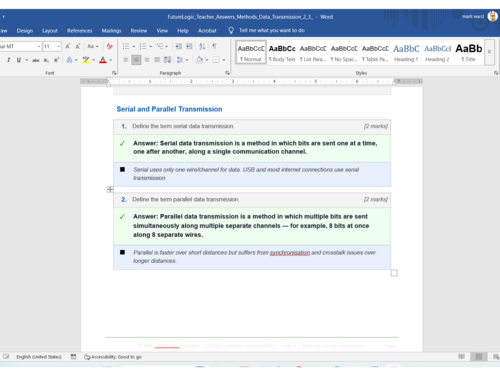Viewport: 500px width, 375px height.
Task: Open font color dropdown arrow
Action: pyautogui.click(x=111, y=60)
